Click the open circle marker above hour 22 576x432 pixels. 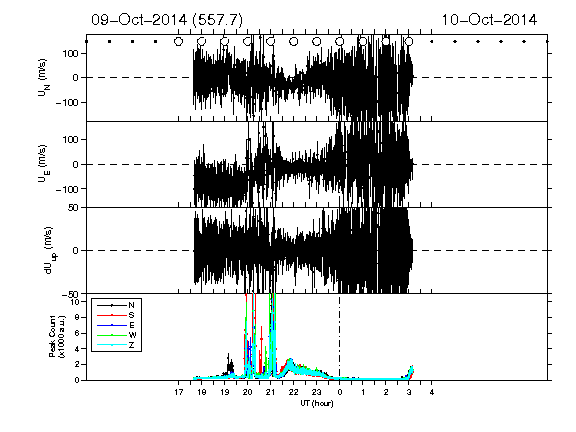click(294, 42)
